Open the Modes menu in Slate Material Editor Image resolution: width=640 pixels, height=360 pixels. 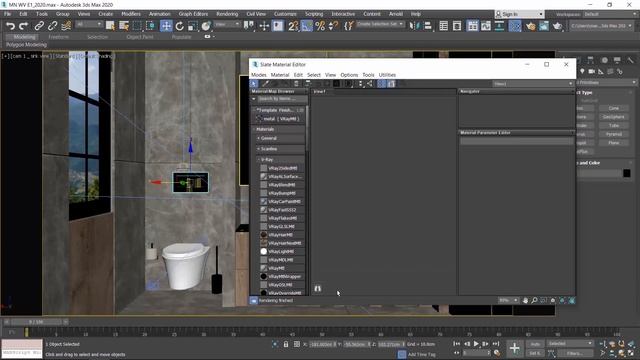click(259, 75)
